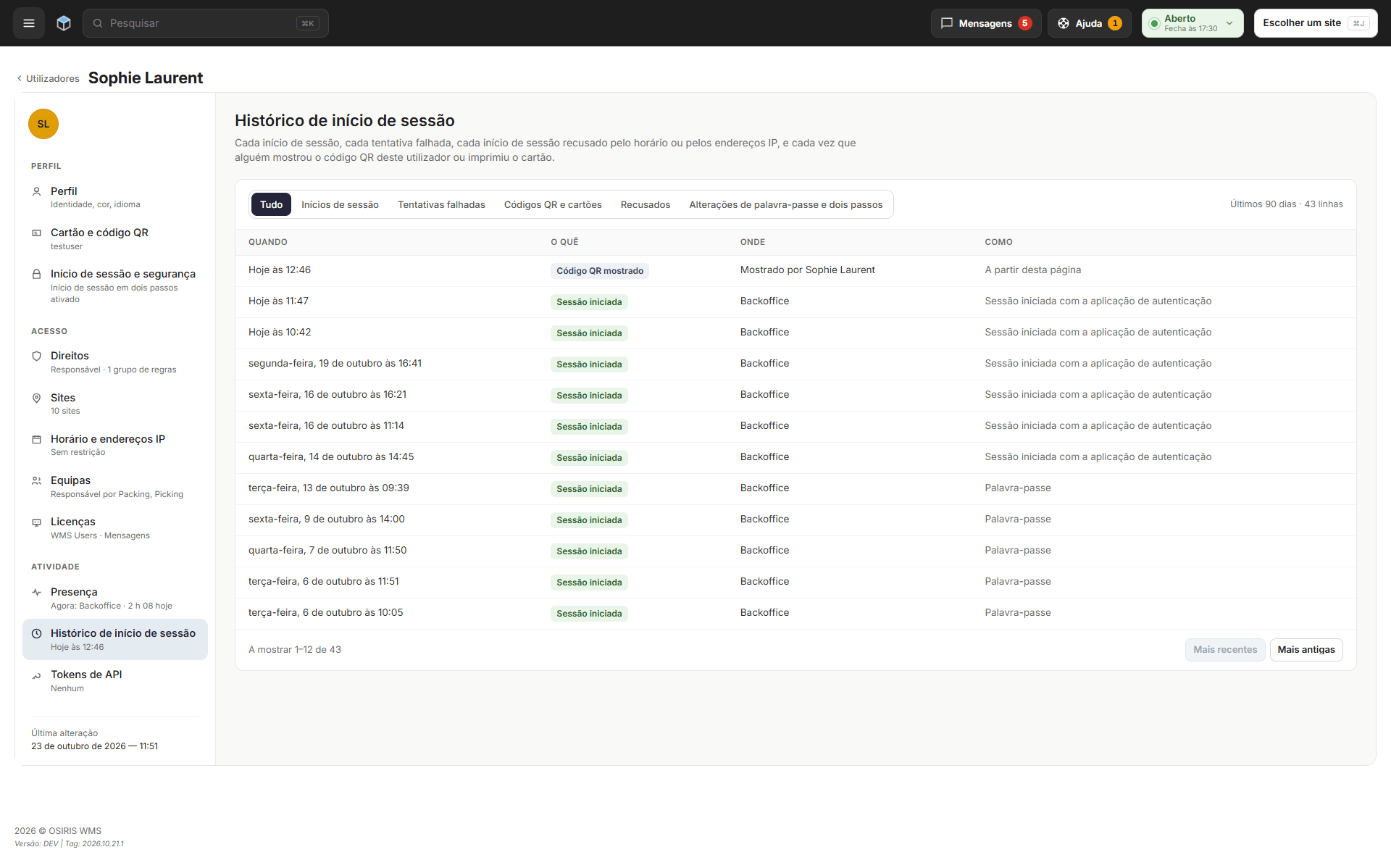Click the location pin icon next to Sites
Viewport: 1391px width, 868px height.
tap(36, 398)
